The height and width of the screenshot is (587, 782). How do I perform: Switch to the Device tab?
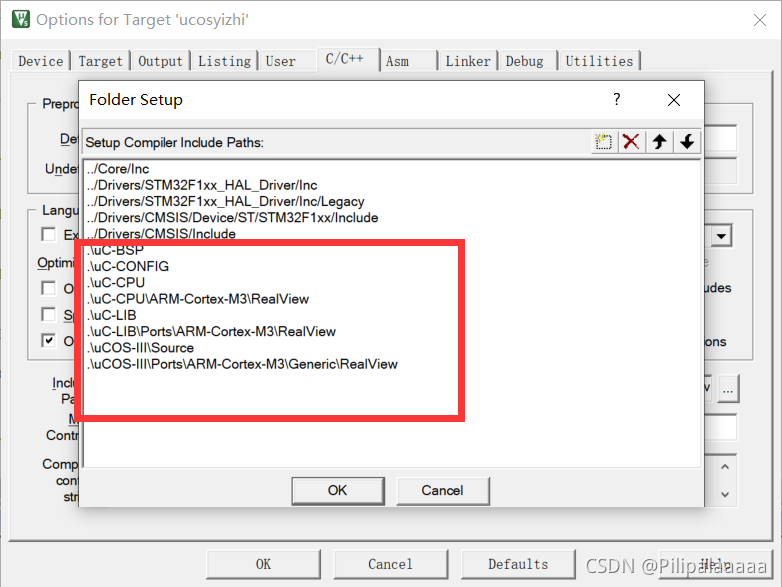[41, 61]
